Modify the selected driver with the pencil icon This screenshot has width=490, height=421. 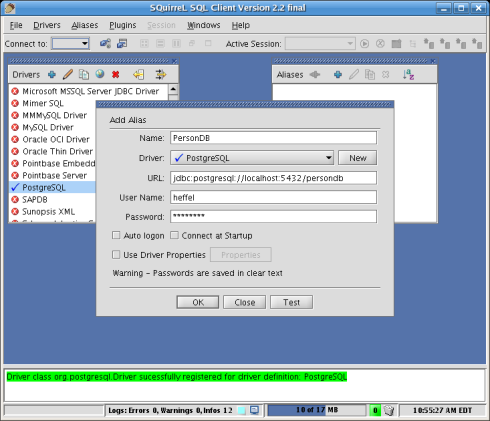tap(68, 74)
